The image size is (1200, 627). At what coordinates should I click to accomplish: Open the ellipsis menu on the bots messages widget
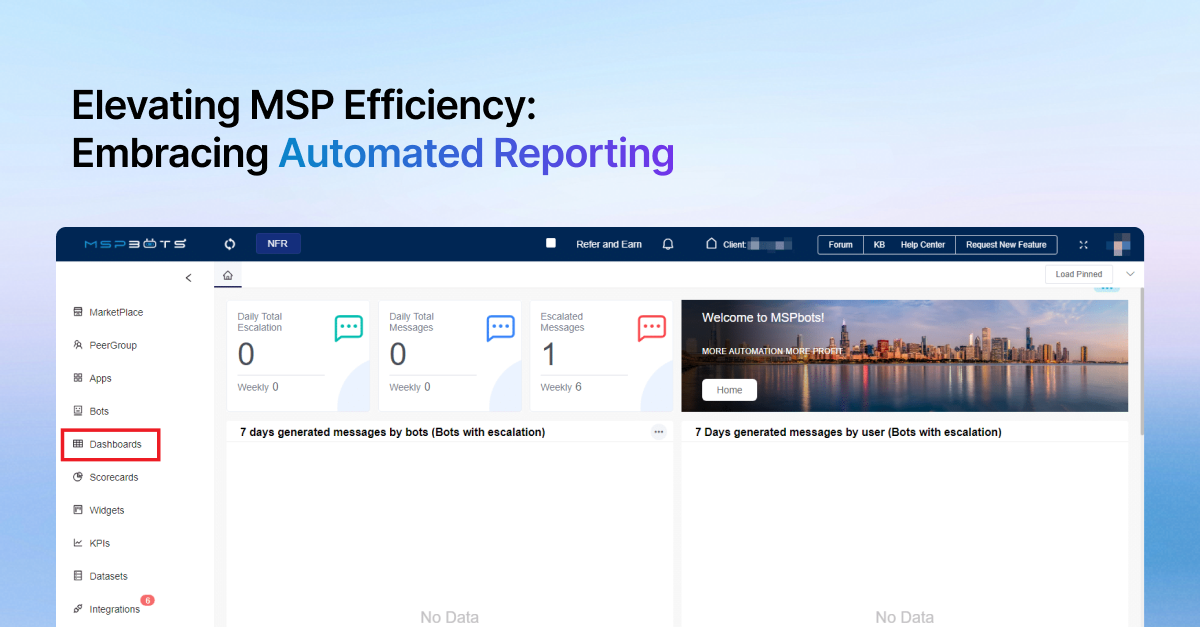(x=658, y=432)
